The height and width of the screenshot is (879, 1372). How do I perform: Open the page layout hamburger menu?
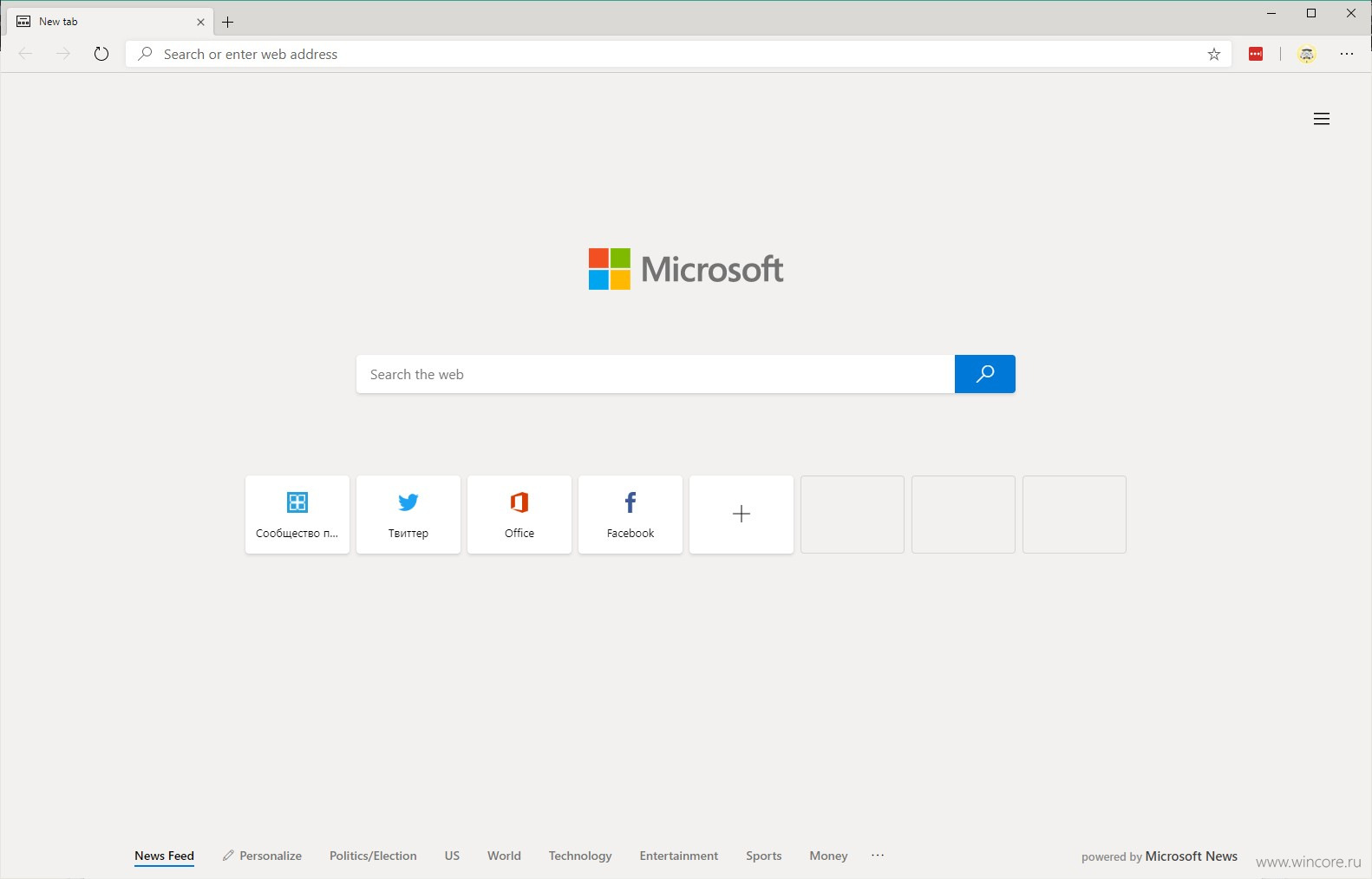tap(1322, 119)
